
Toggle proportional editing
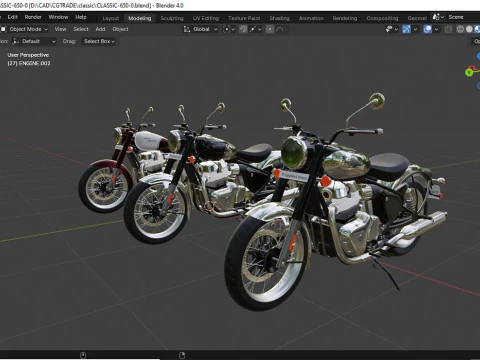(270, 29)
